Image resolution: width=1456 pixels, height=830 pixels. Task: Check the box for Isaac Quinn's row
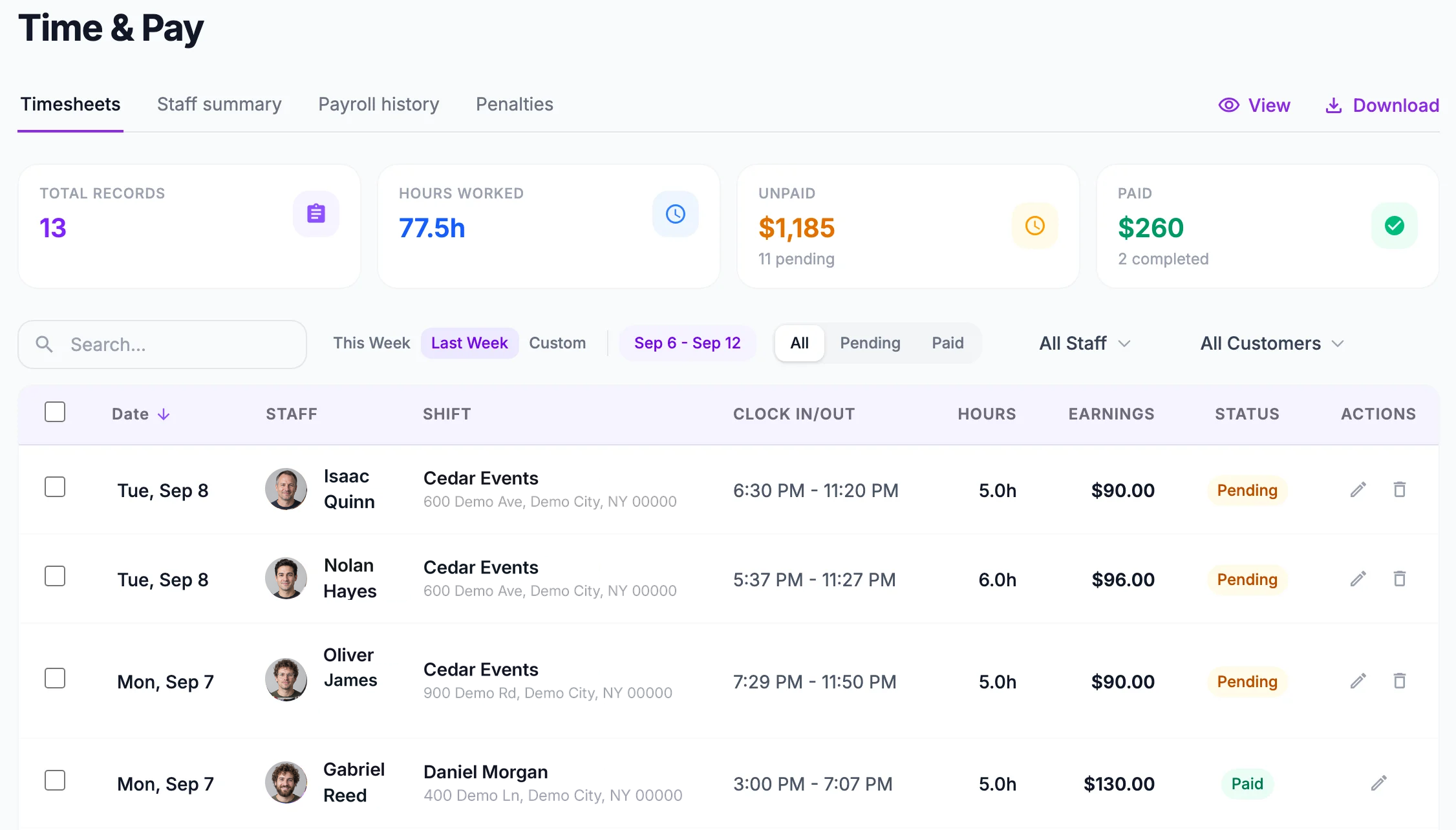[x=55, y=487]
